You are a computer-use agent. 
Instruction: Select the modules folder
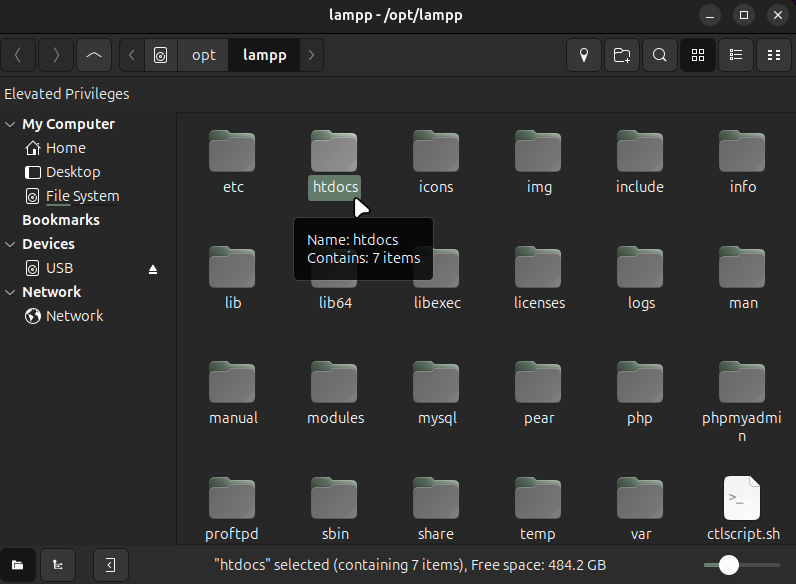335,394
